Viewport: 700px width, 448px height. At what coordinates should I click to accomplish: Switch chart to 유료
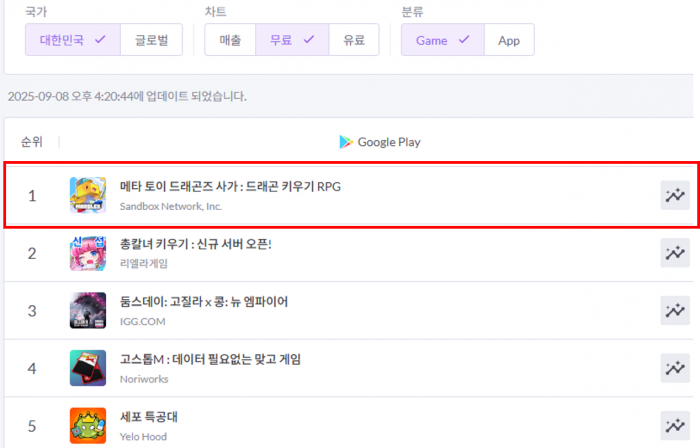[354, 40]
